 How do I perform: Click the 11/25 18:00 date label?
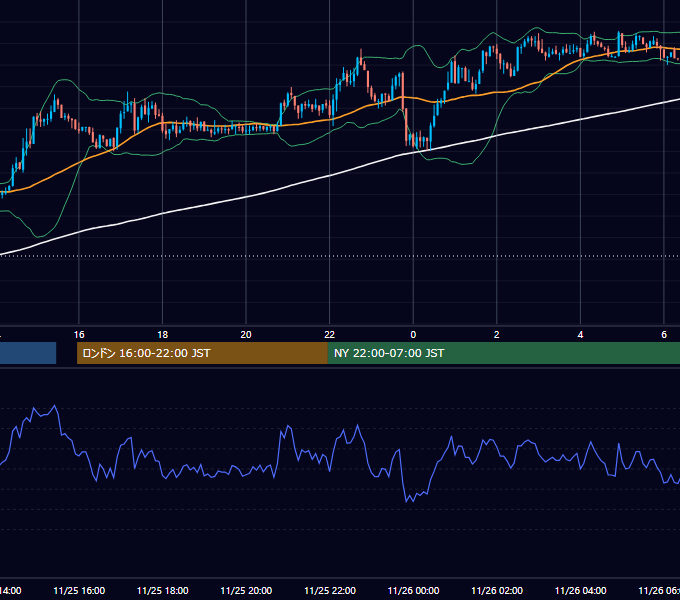coord(163,591)
